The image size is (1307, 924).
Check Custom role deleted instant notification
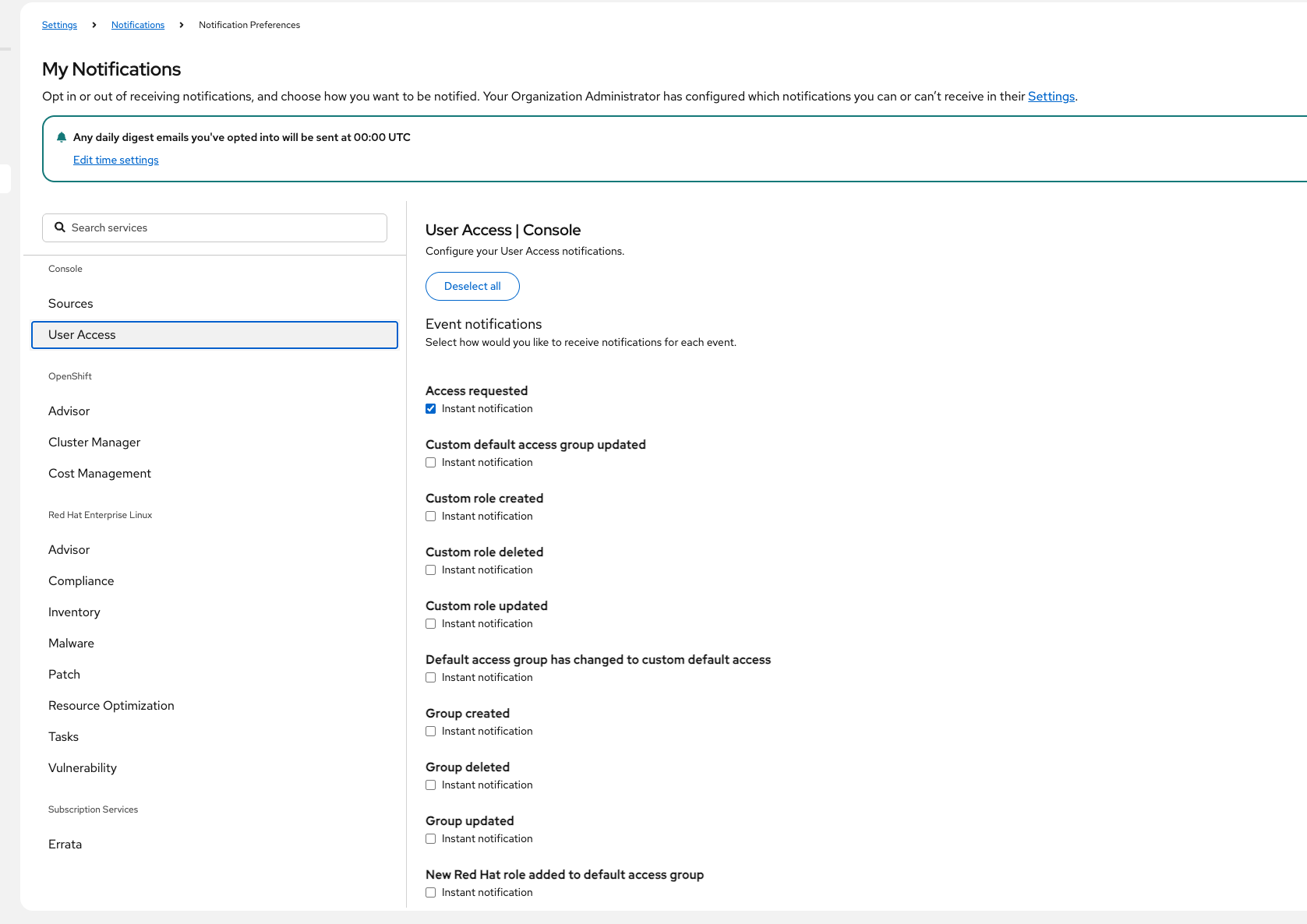click(x=431, y=570)
